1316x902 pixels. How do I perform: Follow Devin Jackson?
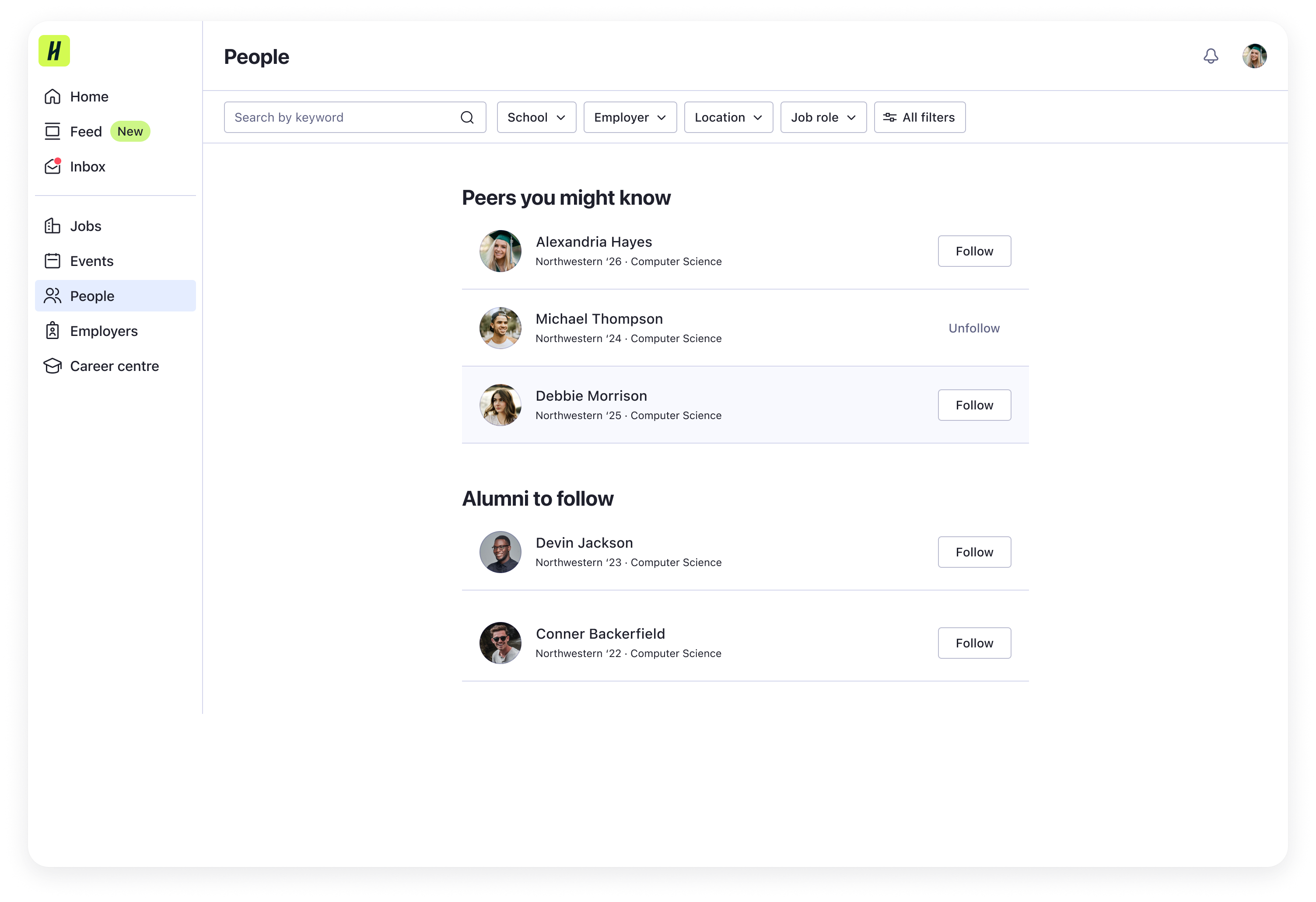point(975,552)
